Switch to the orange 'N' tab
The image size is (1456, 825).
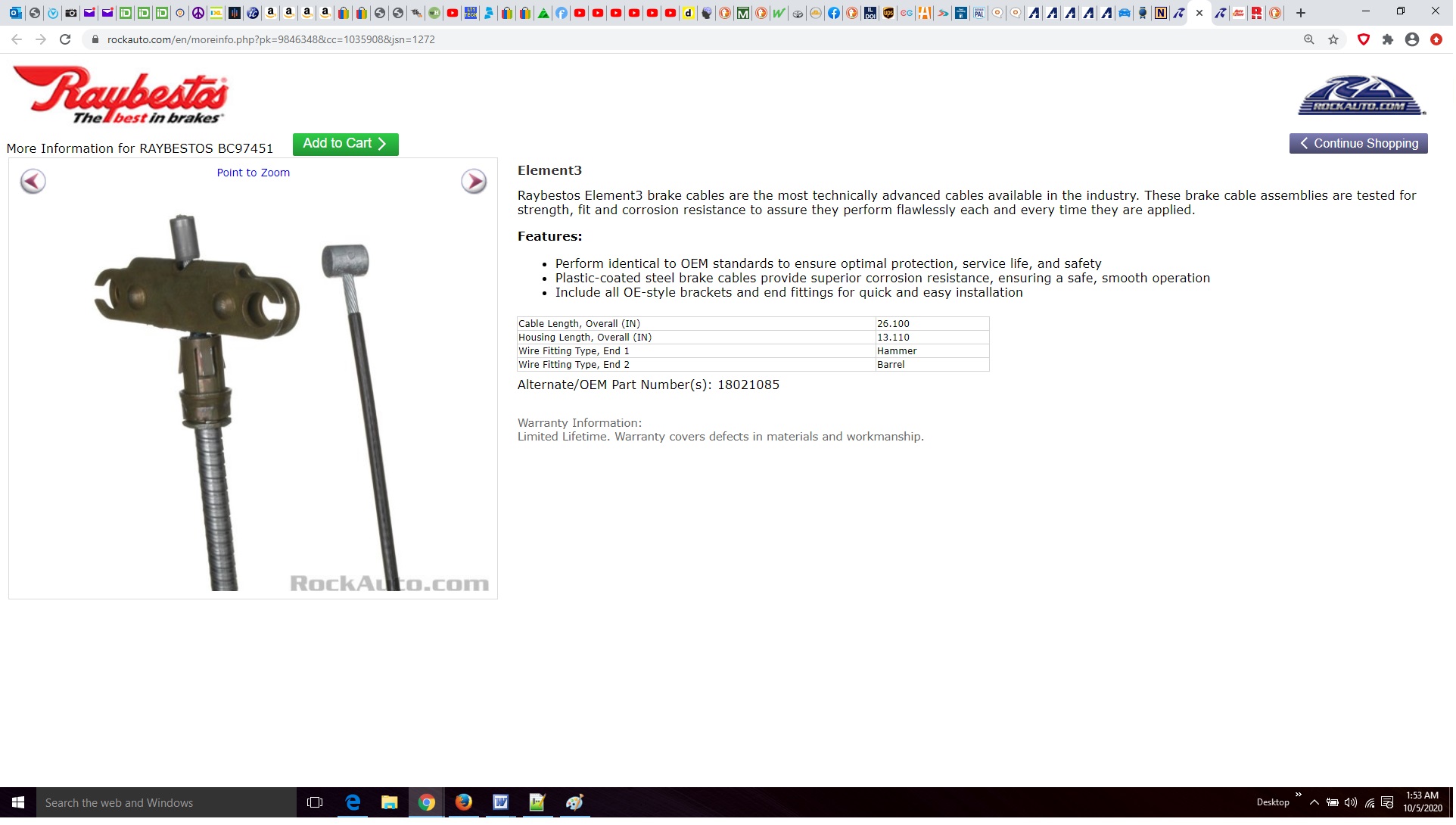coord(1160,13)
